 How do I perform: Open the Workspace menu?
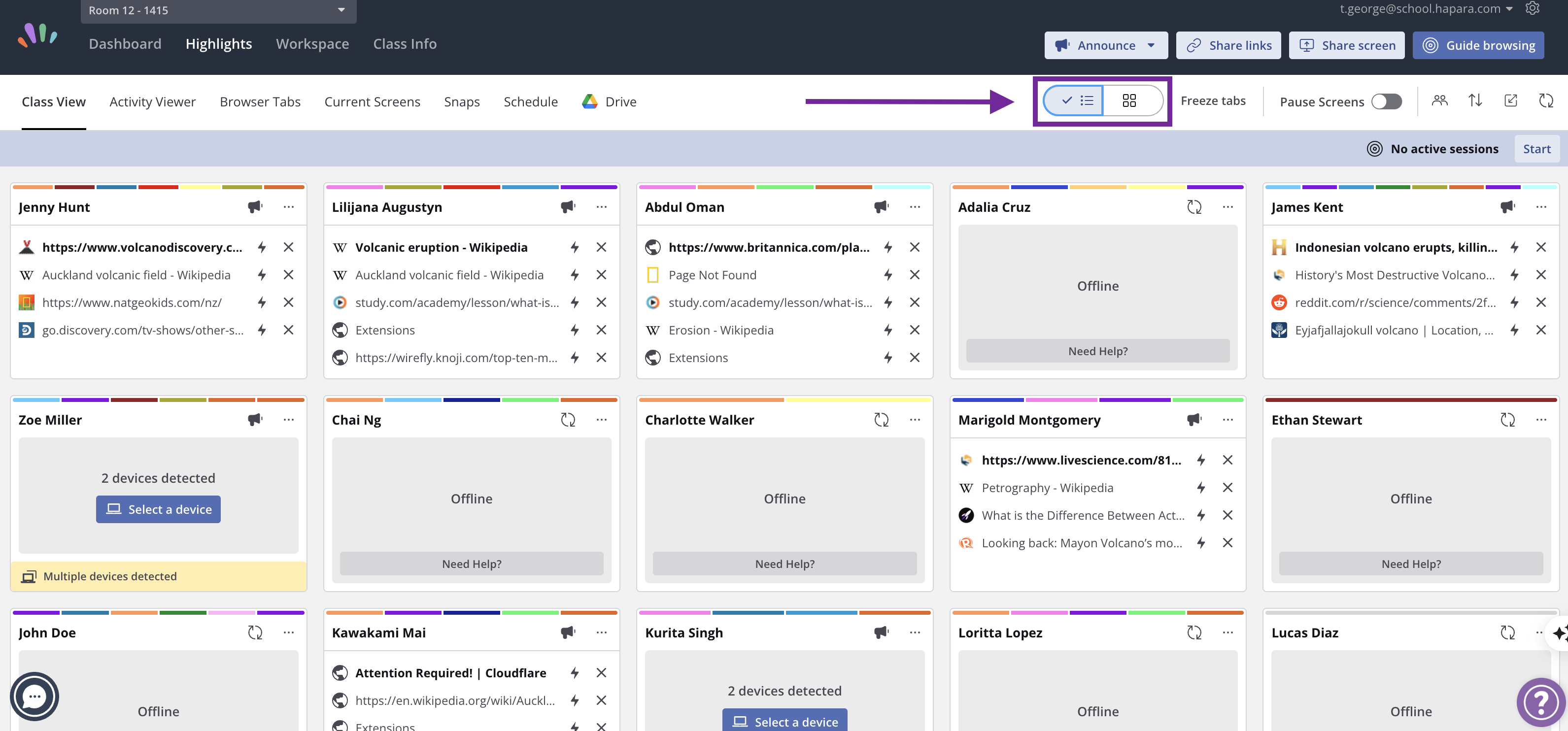pos(312,44)
